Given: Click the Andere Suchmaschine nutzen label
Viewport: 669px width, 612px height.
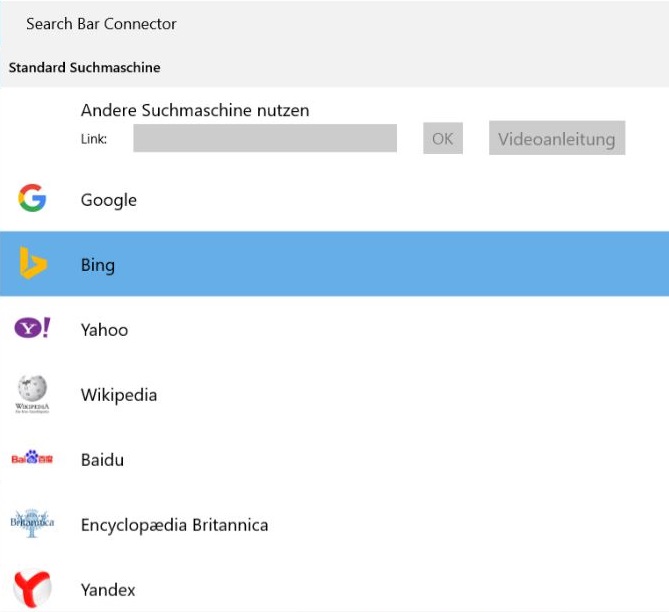Looking at the screenshot, I should [x=195, y=110].
